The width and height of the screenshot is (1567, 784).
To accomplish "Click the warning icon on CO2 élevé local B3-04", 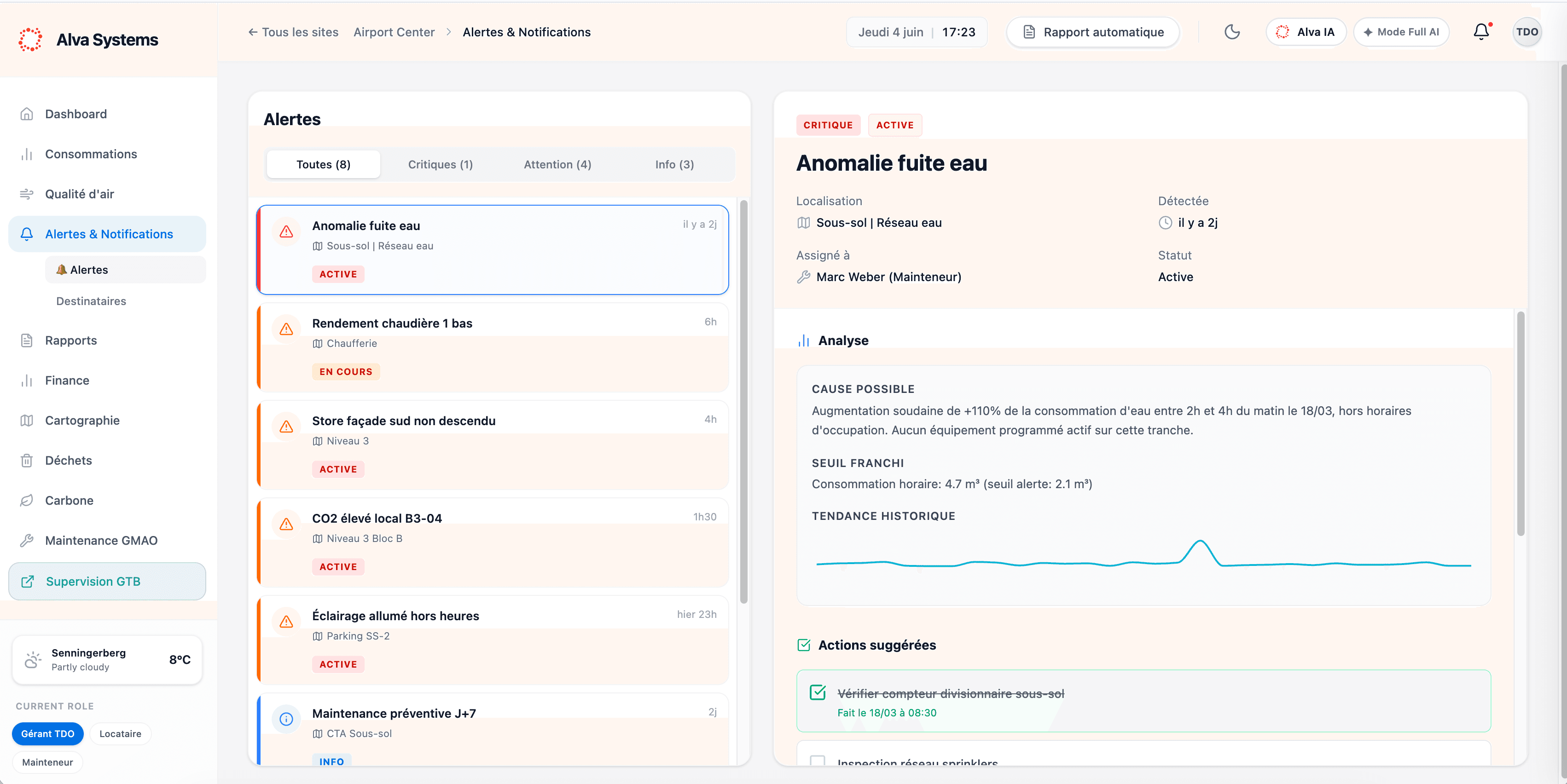I will click(286, 525).
